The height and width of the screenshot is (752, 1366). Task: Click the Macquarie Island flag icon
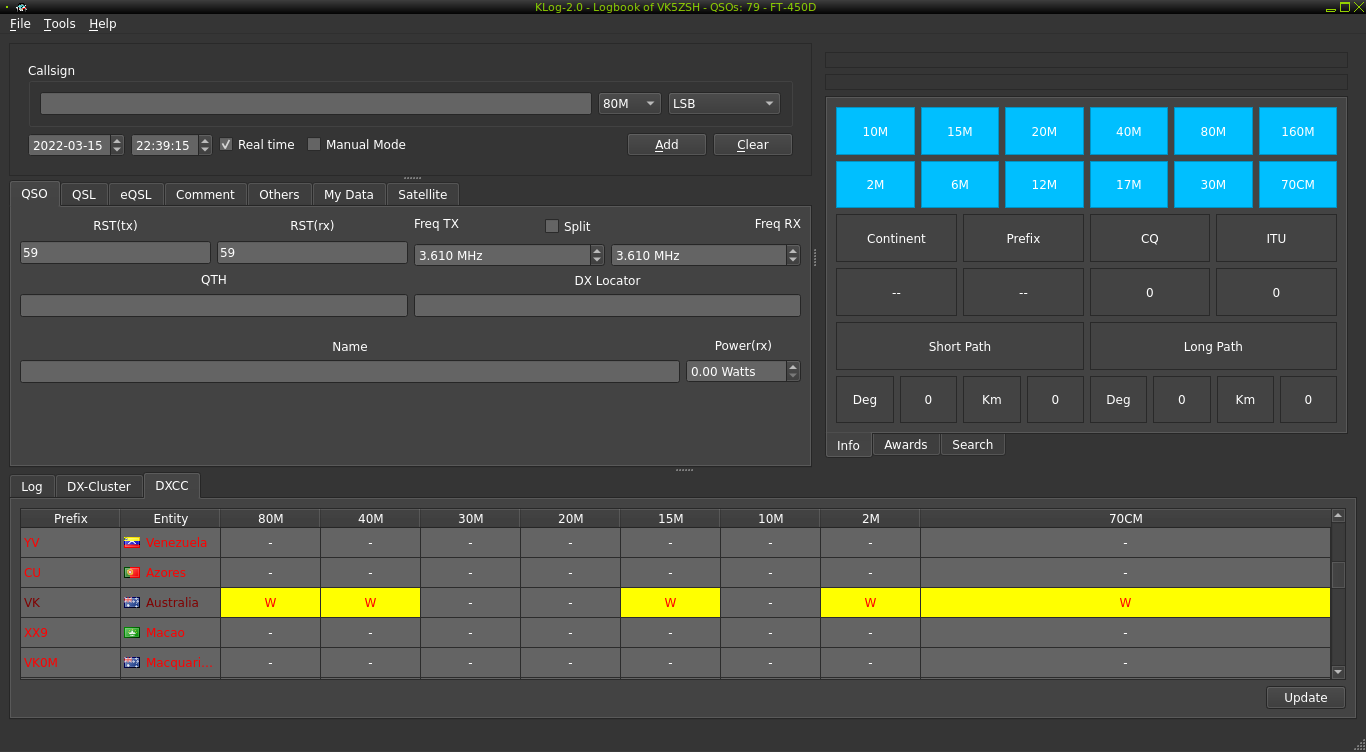pos(131,663)
